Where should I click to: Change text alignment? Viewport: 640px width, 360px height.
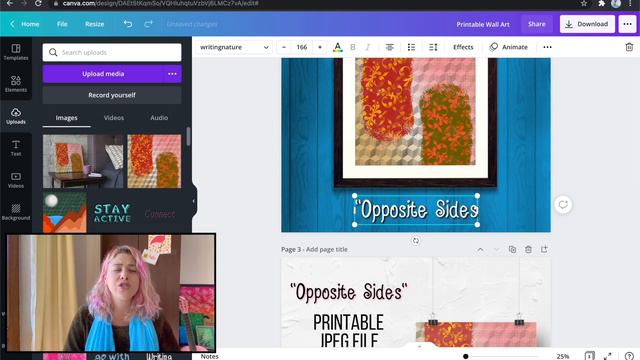[390, 47]
